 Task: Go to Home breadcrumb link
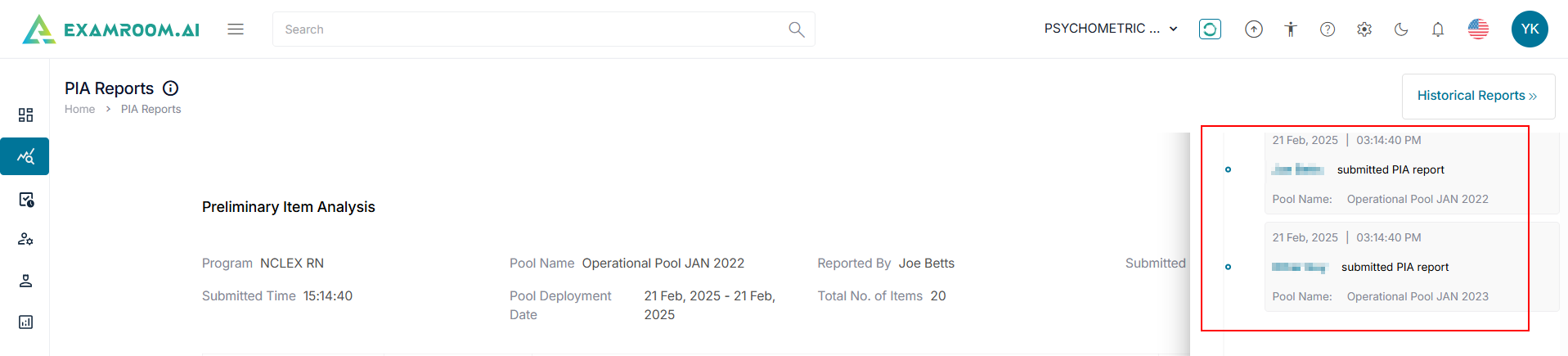tap(79, 109)
